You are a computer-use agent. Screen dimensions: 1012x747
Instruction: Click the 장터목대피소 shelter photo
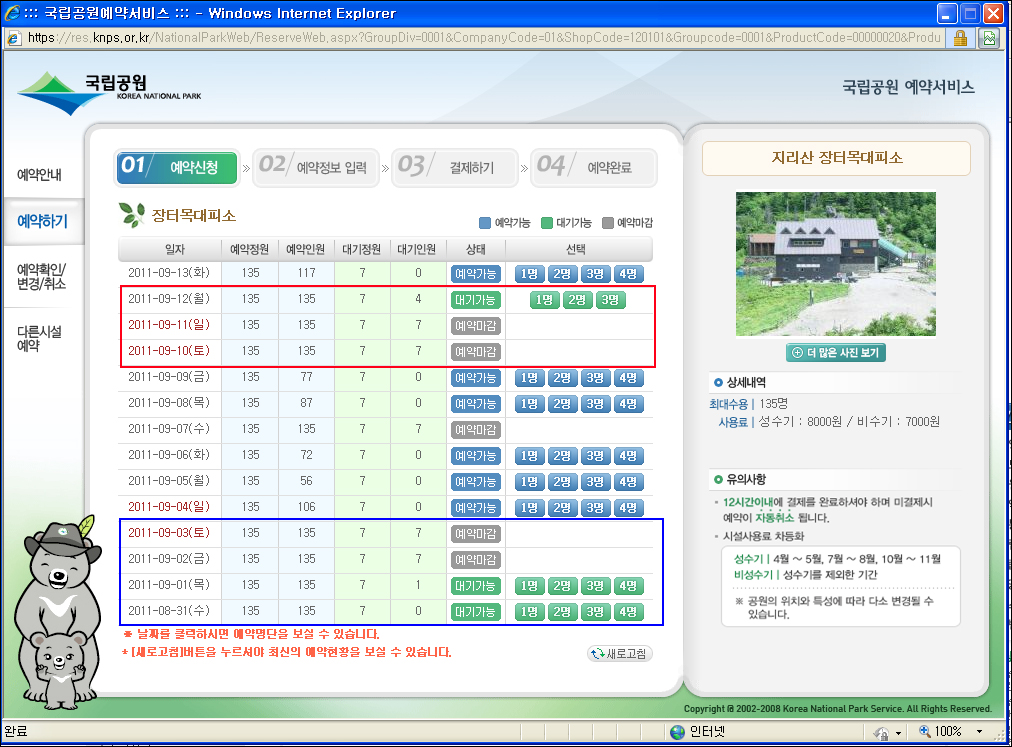[x=835, y=263]
